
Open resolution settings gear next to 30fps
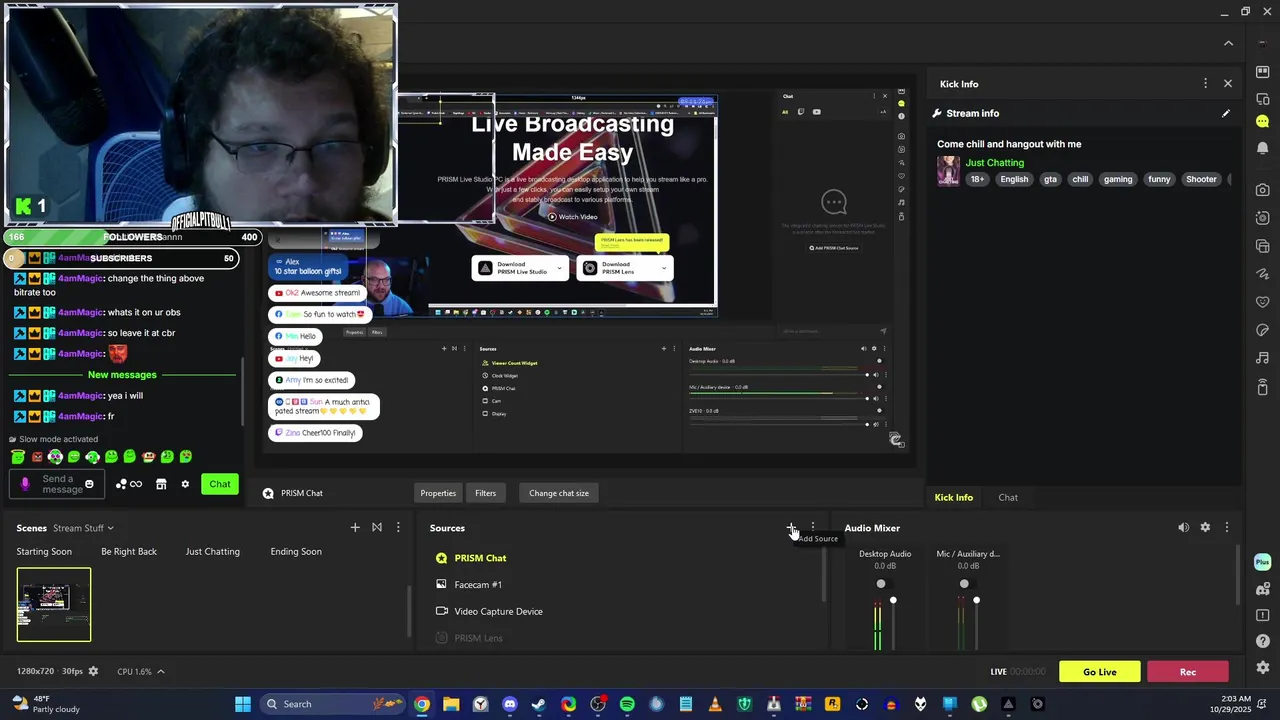click(x=93, y=671)
